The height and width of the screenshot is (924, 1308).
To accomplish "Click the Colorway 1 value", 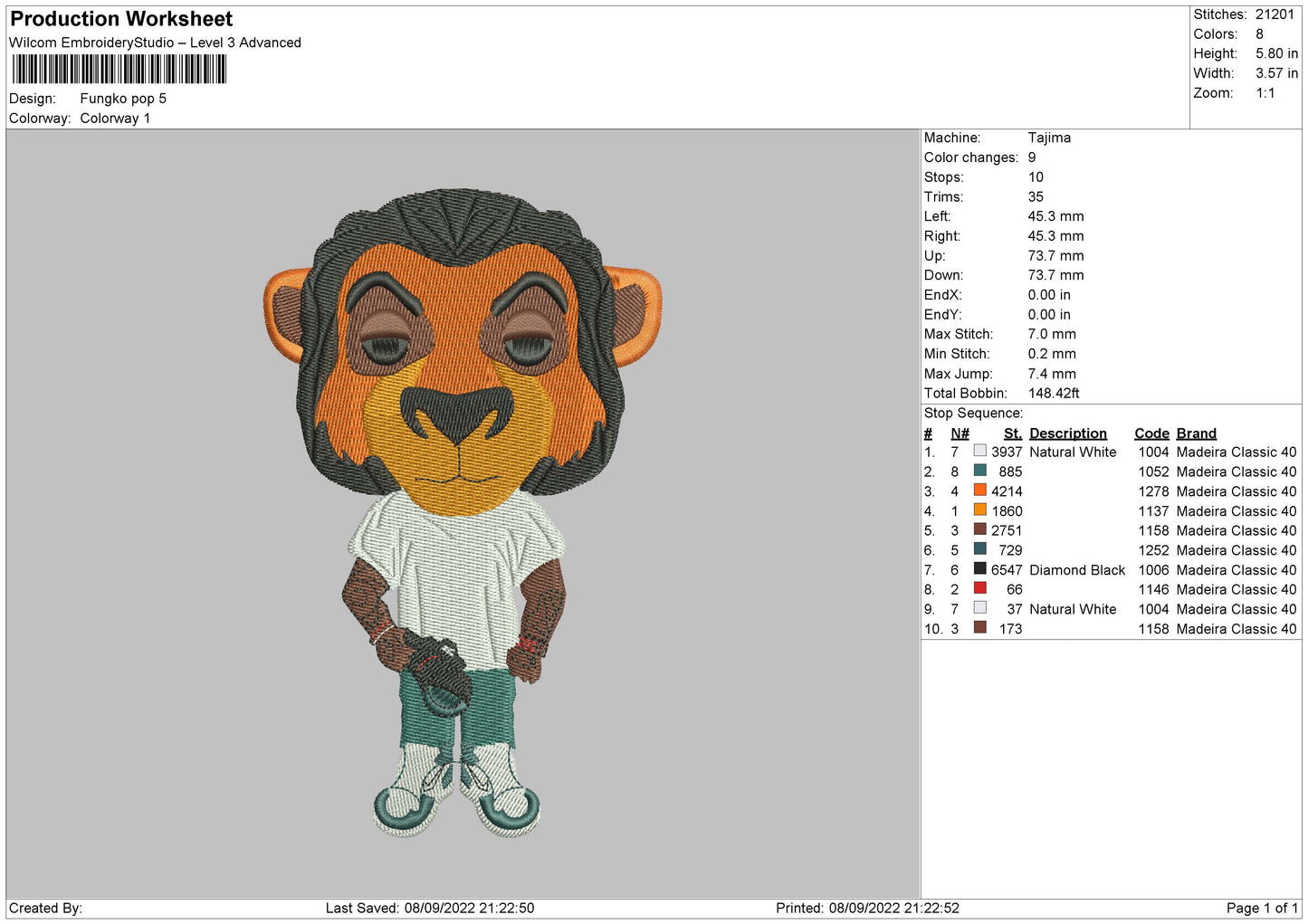I will tap(115, 119).
